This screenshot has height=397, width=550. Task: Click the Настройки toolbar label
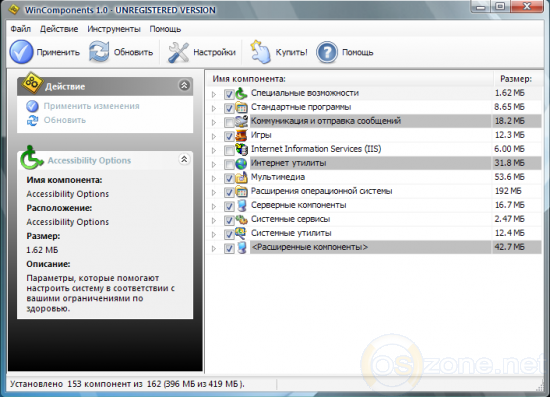point(215,52)
